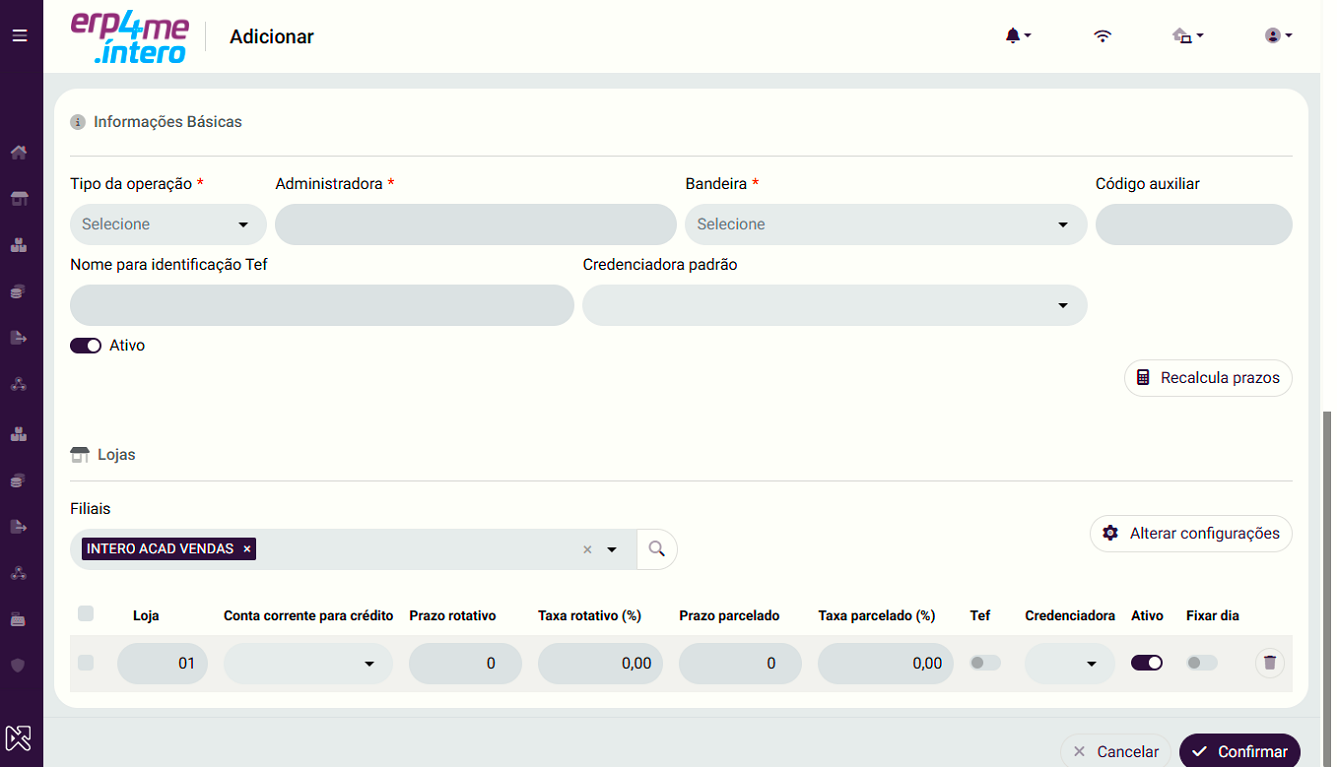1337x767 pixels.
Task: Click the wifi connection status icon
Action: click(1102, 36)
